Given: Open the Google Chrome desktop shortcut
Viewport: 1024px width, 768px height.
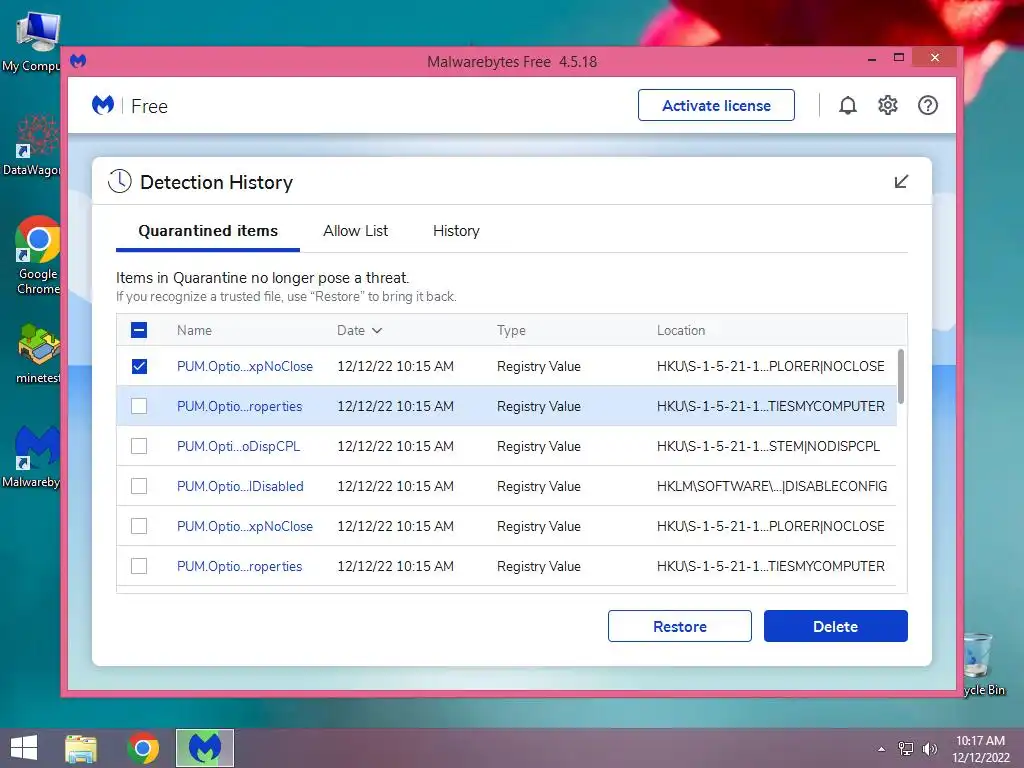Looking at the screenshot, I should tap(37, 255).
